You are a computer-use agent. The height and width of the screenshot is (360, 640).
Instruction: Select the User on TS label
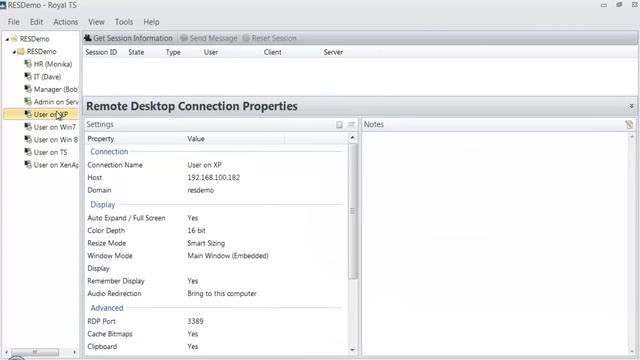tap(50, 153)
